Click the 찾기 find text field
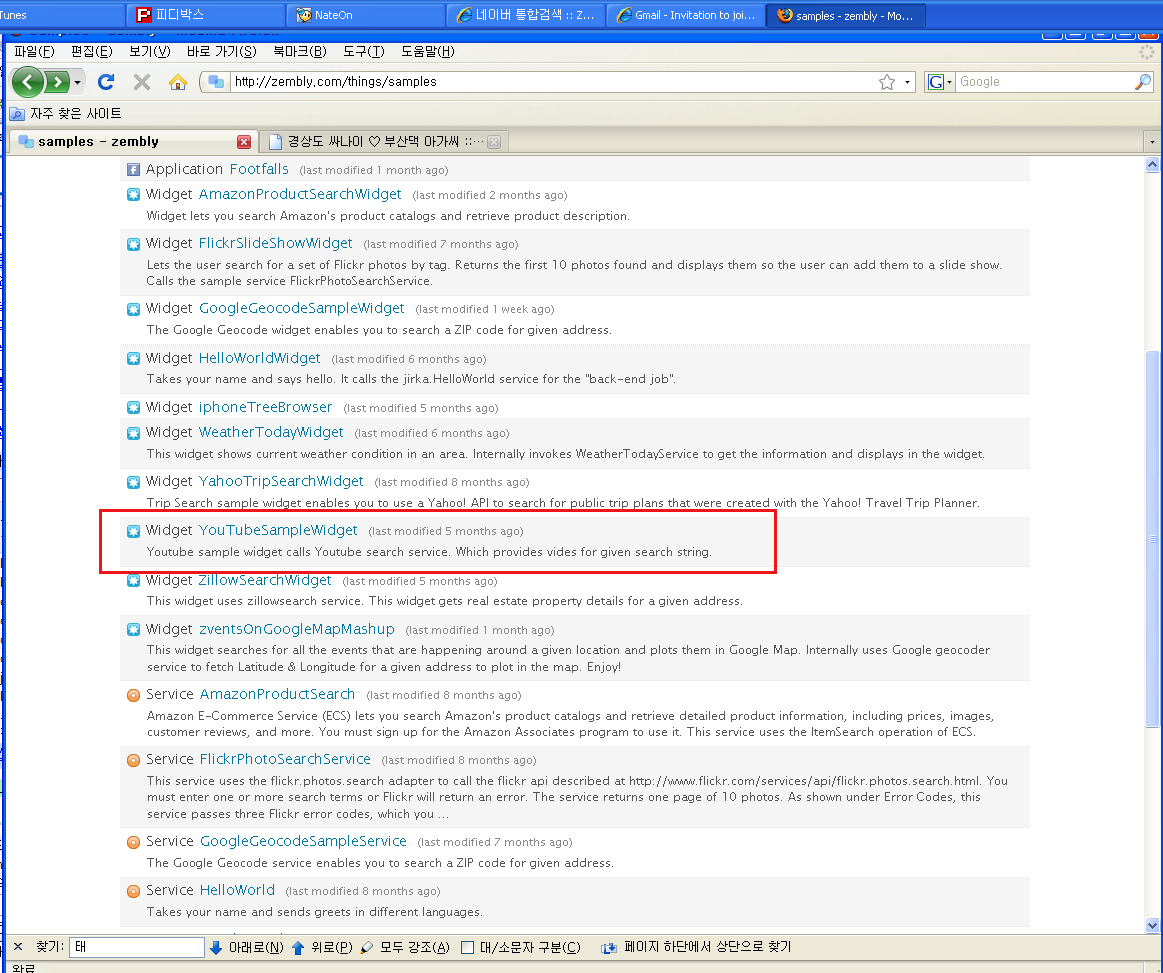The image size is (1163, 973). [136, 947]
